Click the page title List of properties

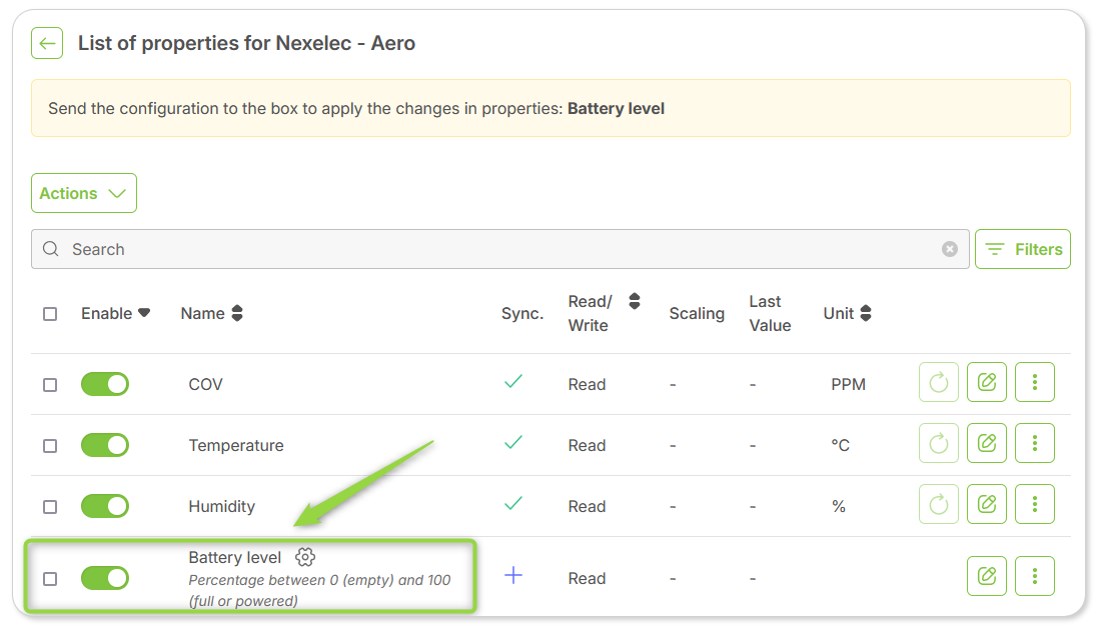246,44
